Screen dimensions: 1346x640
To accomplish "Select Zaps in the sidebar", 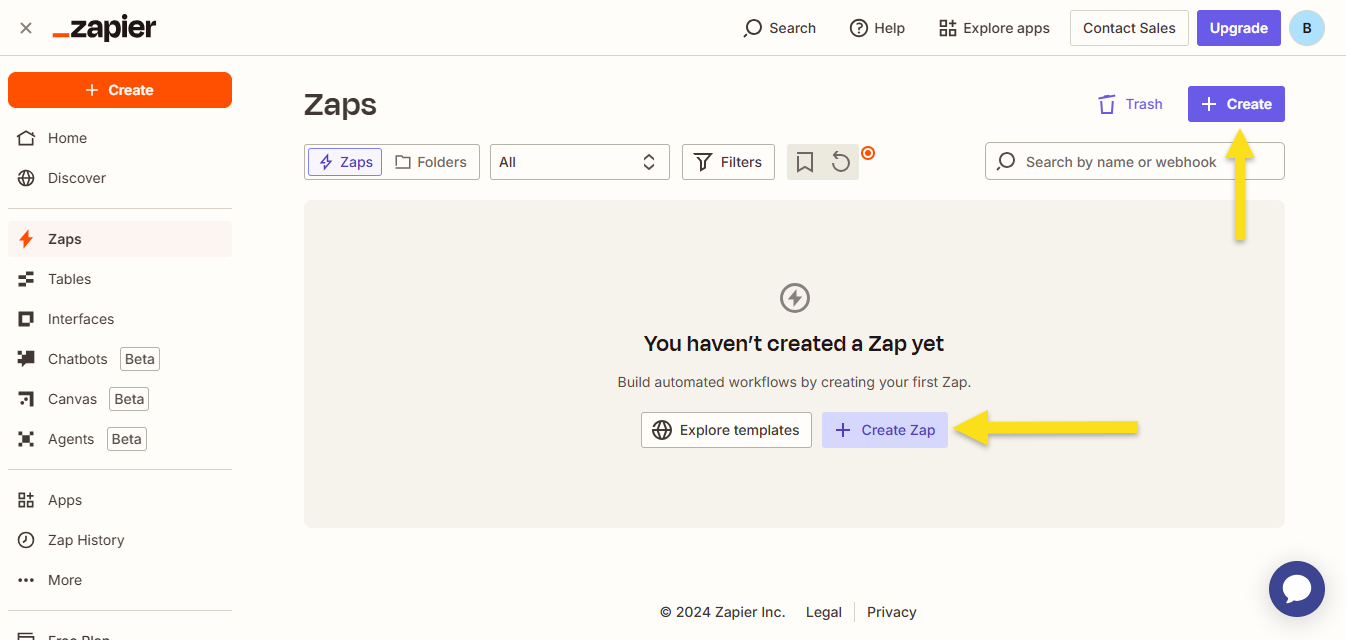I will click(x=120, y=239).
